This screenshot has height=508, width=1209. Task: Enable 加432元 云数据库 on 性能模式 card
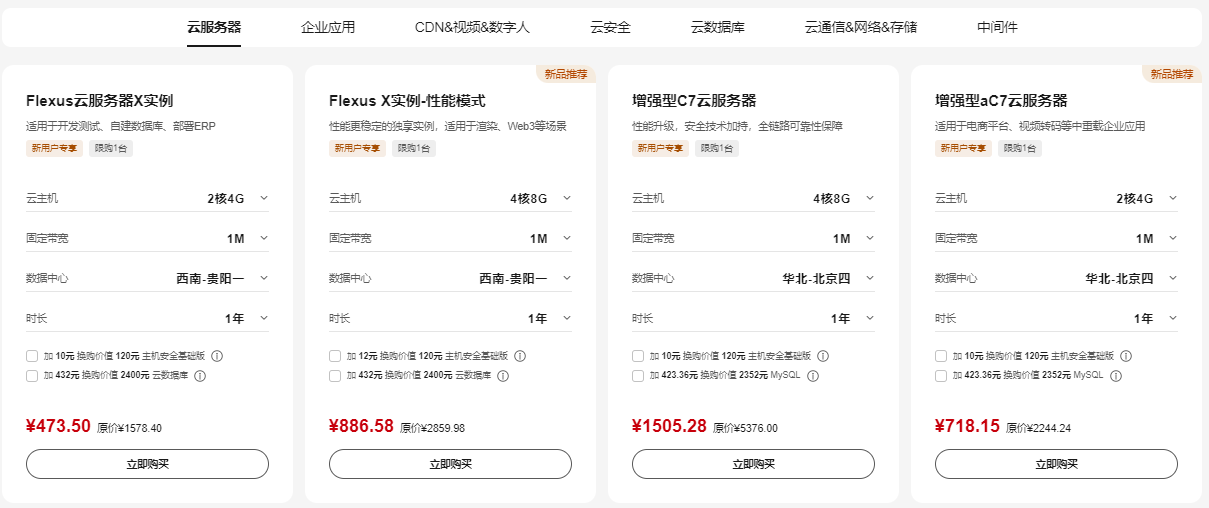[335, 376]
